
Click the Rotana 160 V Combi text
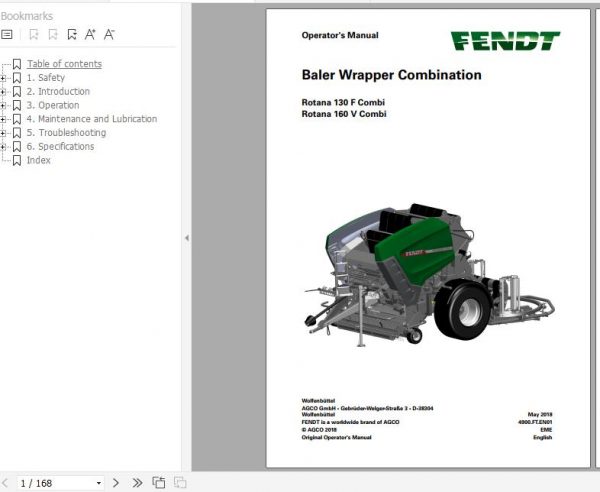(x=344, y=114)
